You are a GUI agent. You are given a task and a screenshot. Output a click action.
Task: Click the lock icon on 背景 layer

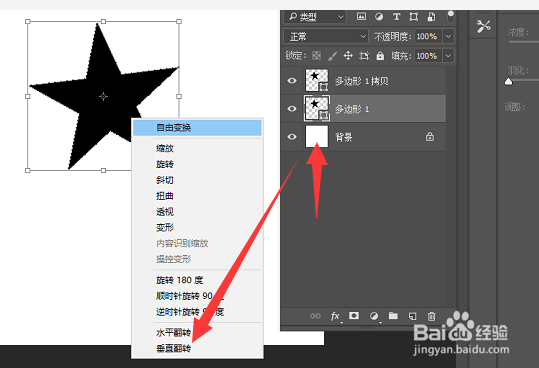[x=430, y=137]
